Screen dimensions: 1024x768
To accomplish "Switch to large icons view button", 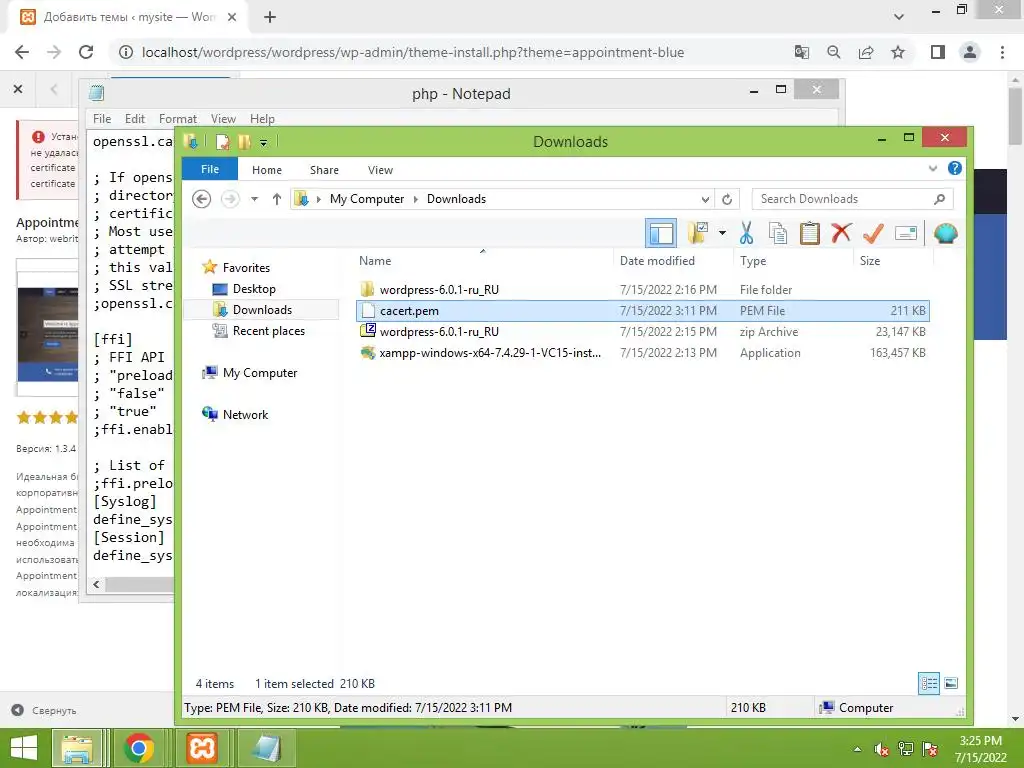I will pyautogui.click(x=951, y=684).
